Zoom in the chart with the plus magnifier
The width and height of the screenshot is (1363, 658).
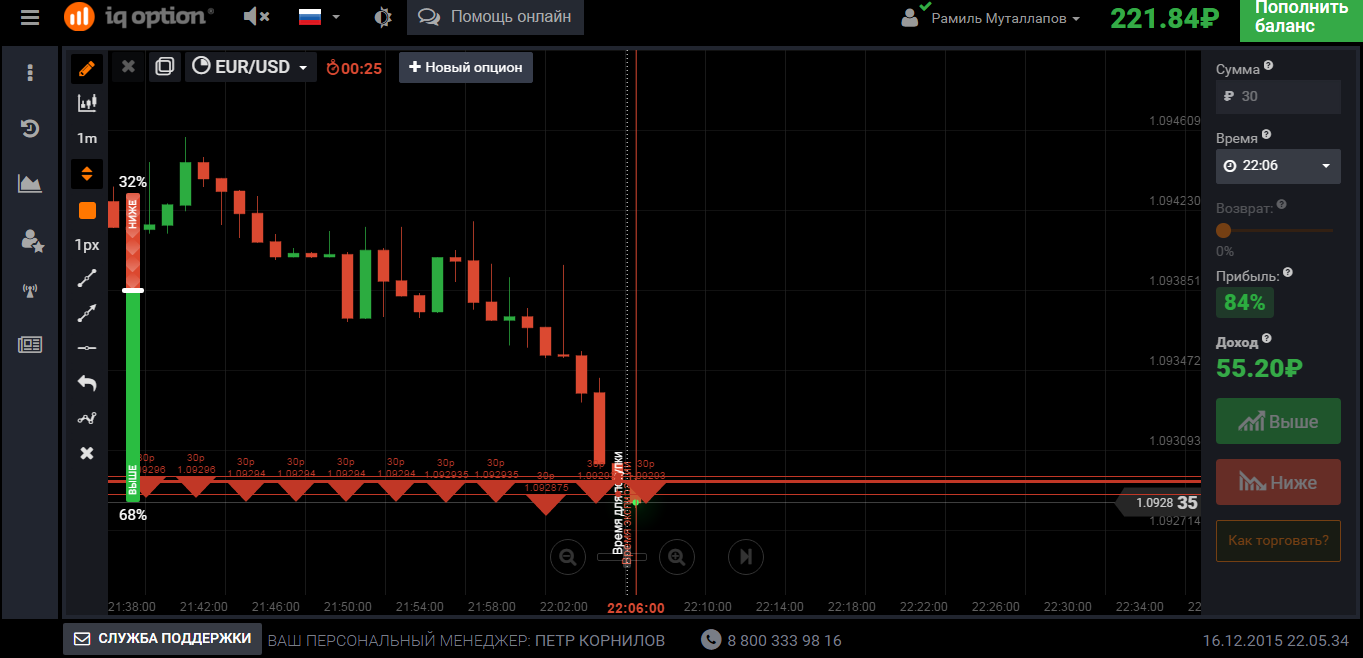677,556
